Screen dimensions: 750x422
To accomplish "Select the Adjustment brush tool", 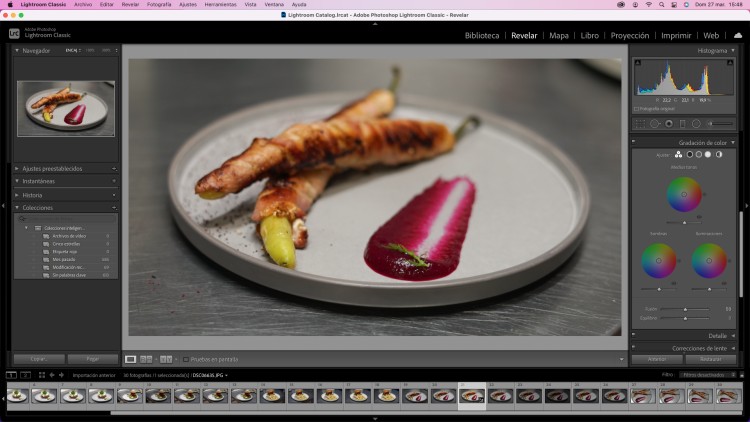I will point(721,124).
